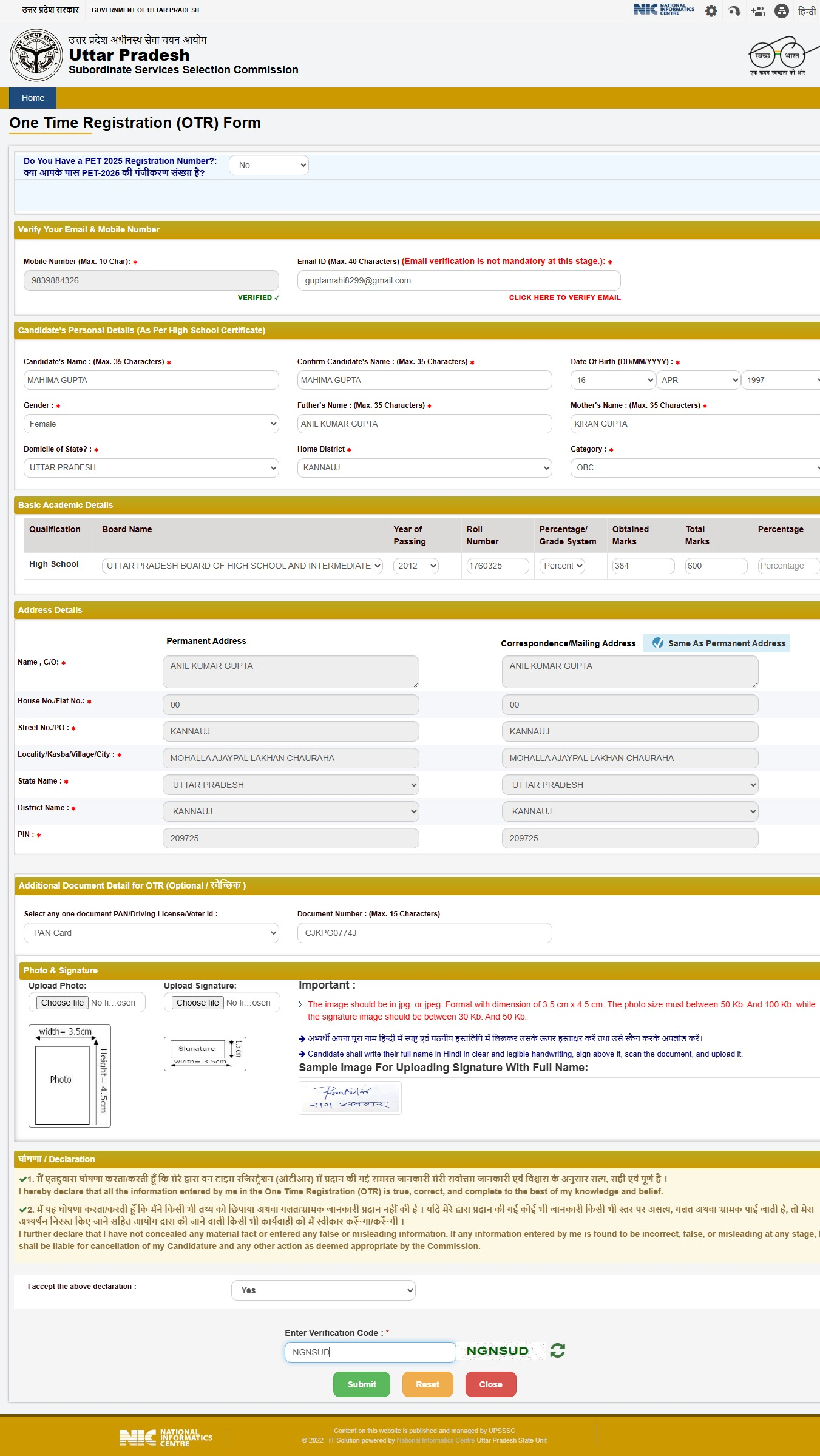820x1456 pixels.
Task: Open the birth day dropdown showing 16
Action: [613, 380]
